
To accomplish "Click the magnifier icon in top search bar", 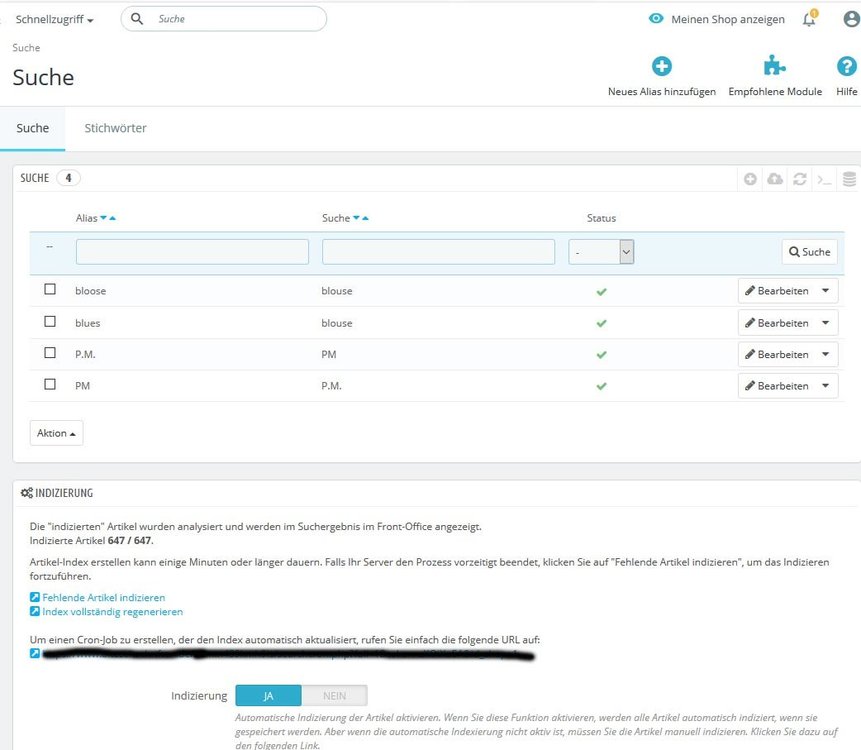I will pos(137,19).
